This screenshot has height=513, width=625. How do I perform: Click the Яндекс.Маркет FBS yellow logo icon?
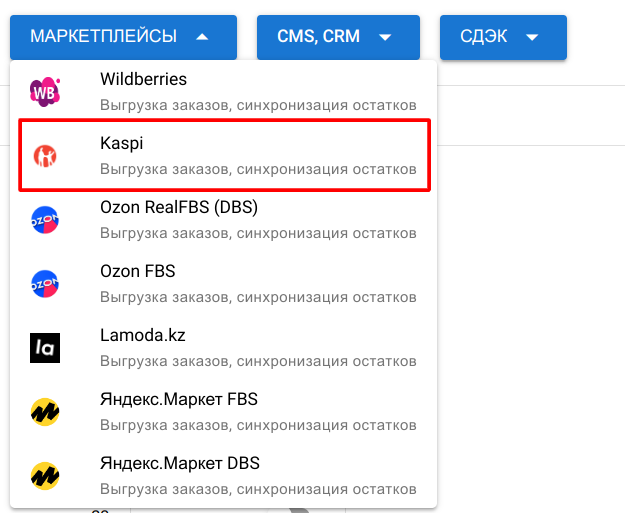45,412
